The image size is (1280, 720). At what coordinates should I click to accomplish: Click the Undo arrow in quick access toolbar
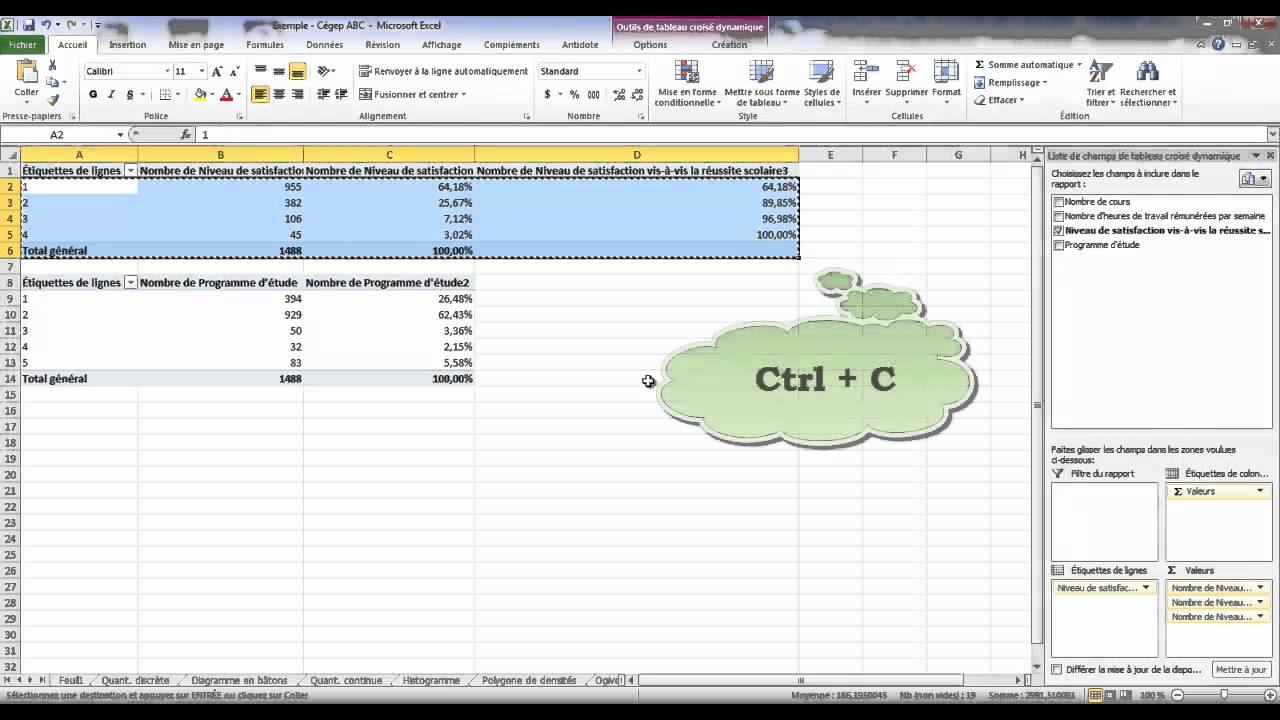click(x=46, y=25)
